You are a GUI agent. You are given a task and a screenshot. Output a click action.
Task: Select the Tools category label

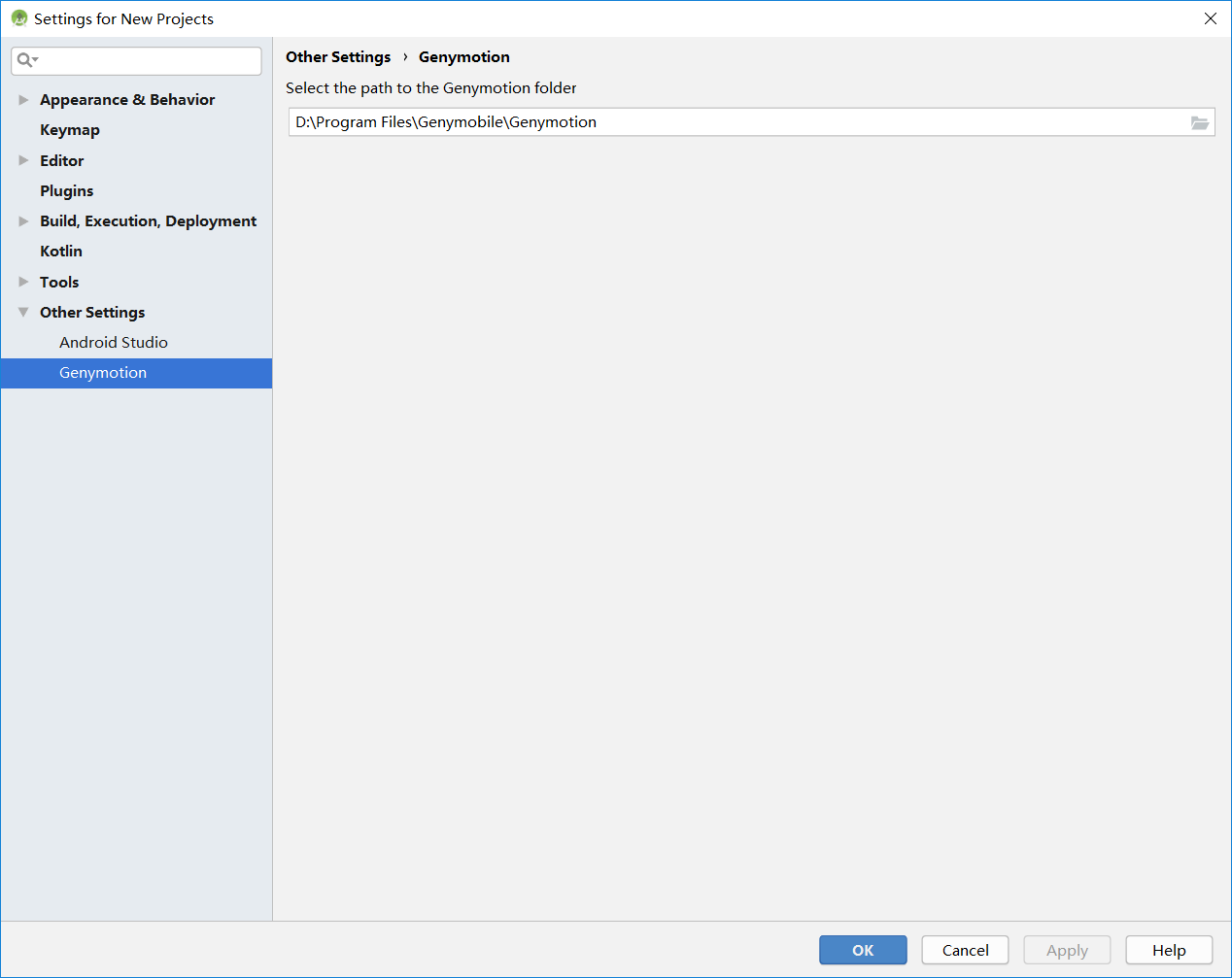pos(59,283)
